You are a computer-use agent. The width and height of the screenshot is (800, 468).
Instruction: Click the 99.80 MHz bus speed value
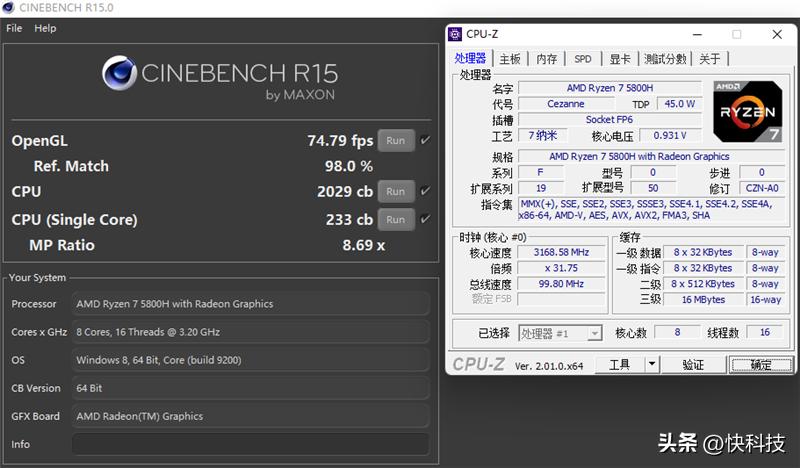(561, 284)
